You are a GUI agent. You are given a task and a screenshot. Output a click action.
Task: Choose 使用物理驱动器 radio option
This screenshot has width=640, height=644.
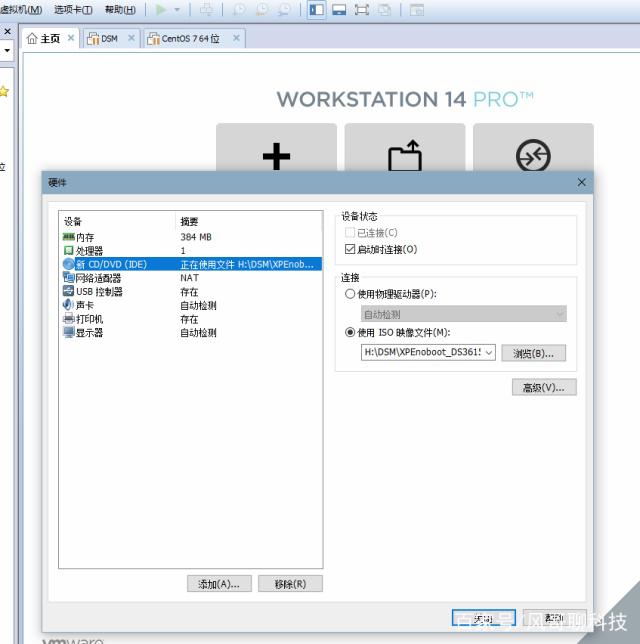[350, 294]
